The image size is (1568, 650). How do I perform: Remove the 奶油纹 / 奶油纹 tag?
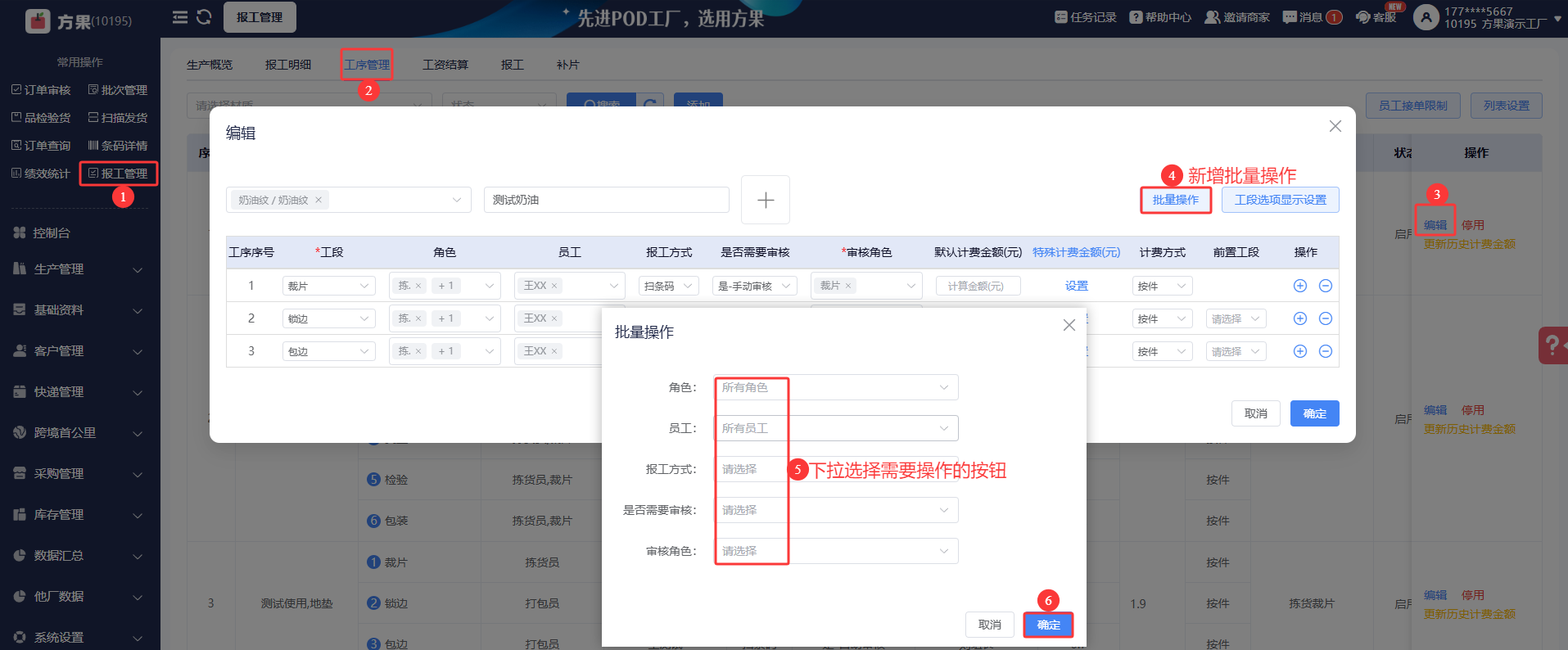pos(319,200)
